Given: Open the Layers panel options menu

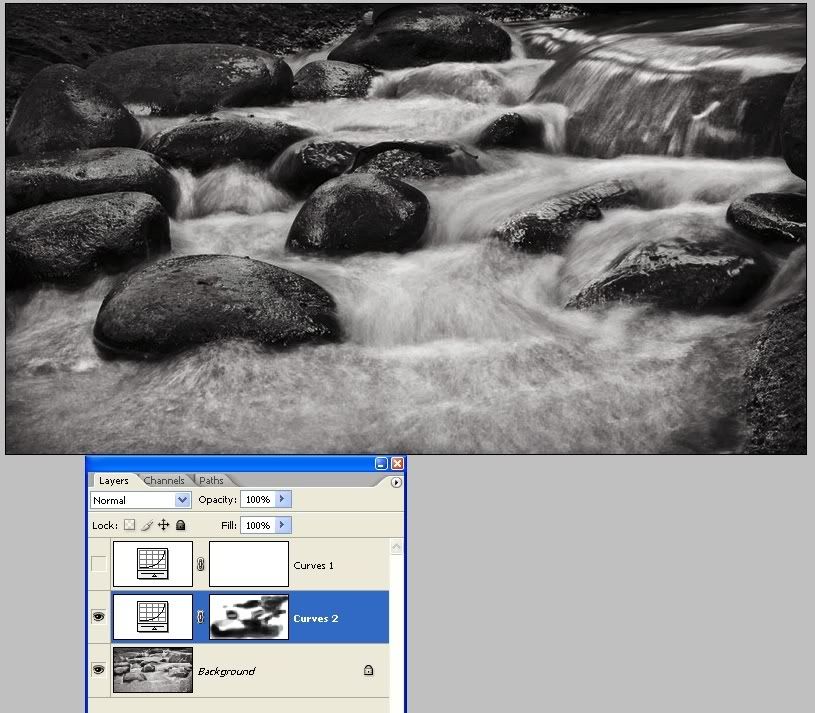Looking at the screenshot, I should pyautogui.click(x=396, y=482).
